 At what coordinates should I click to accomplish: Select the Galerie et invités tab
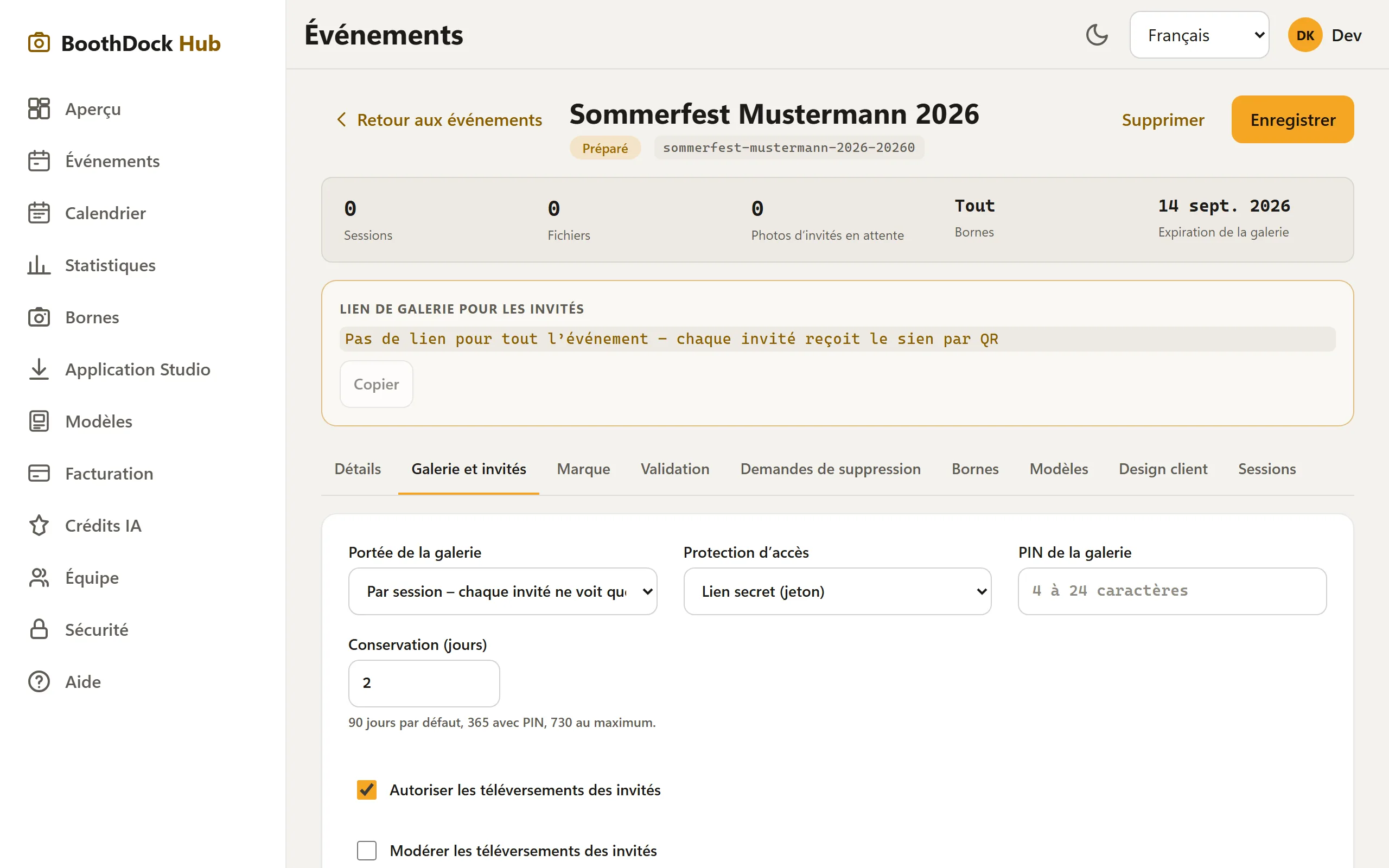(x=468, y=469)
